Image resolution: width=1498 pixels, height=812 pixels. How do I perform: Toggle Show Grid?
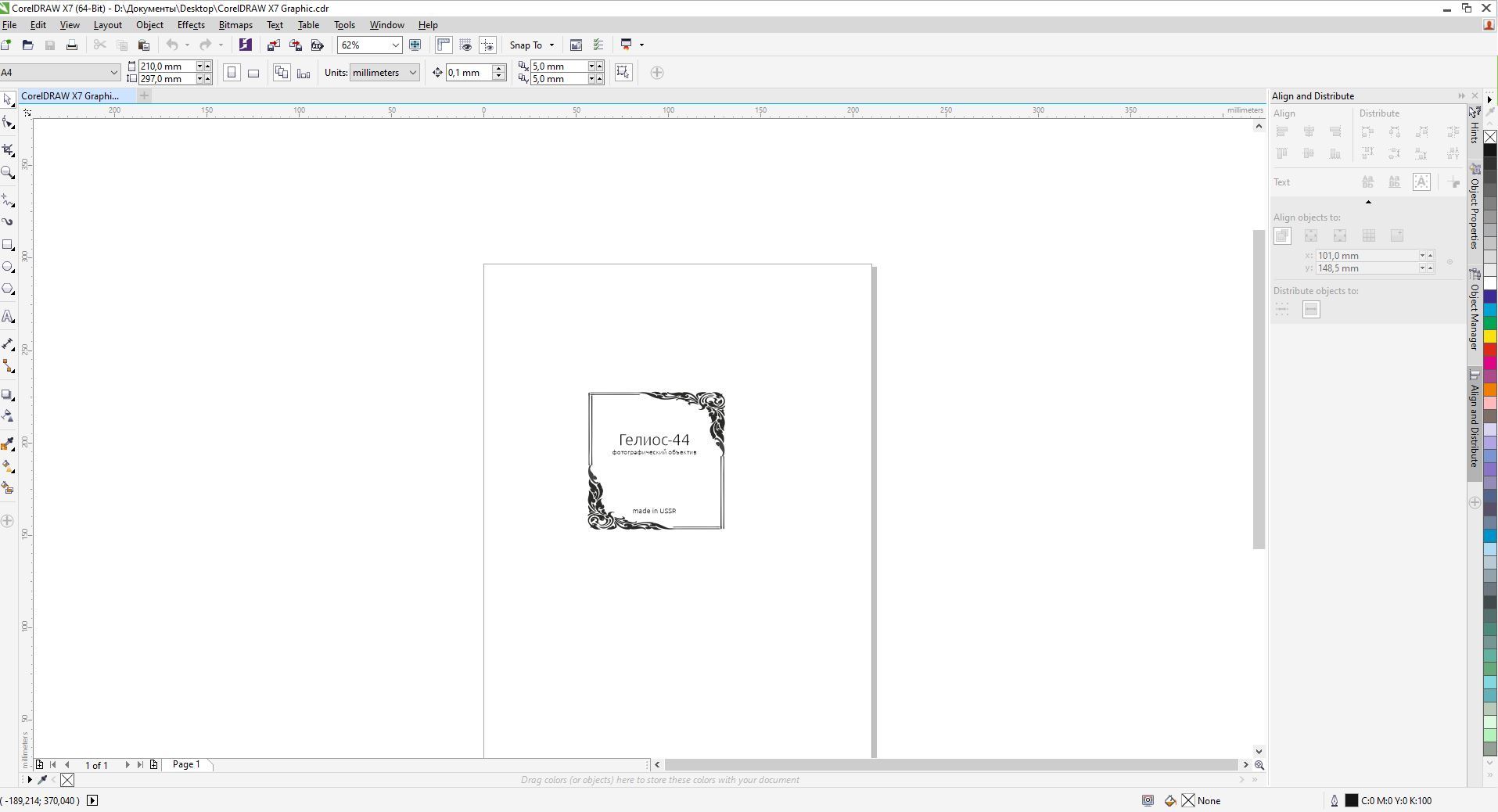[x=465, y=45]
